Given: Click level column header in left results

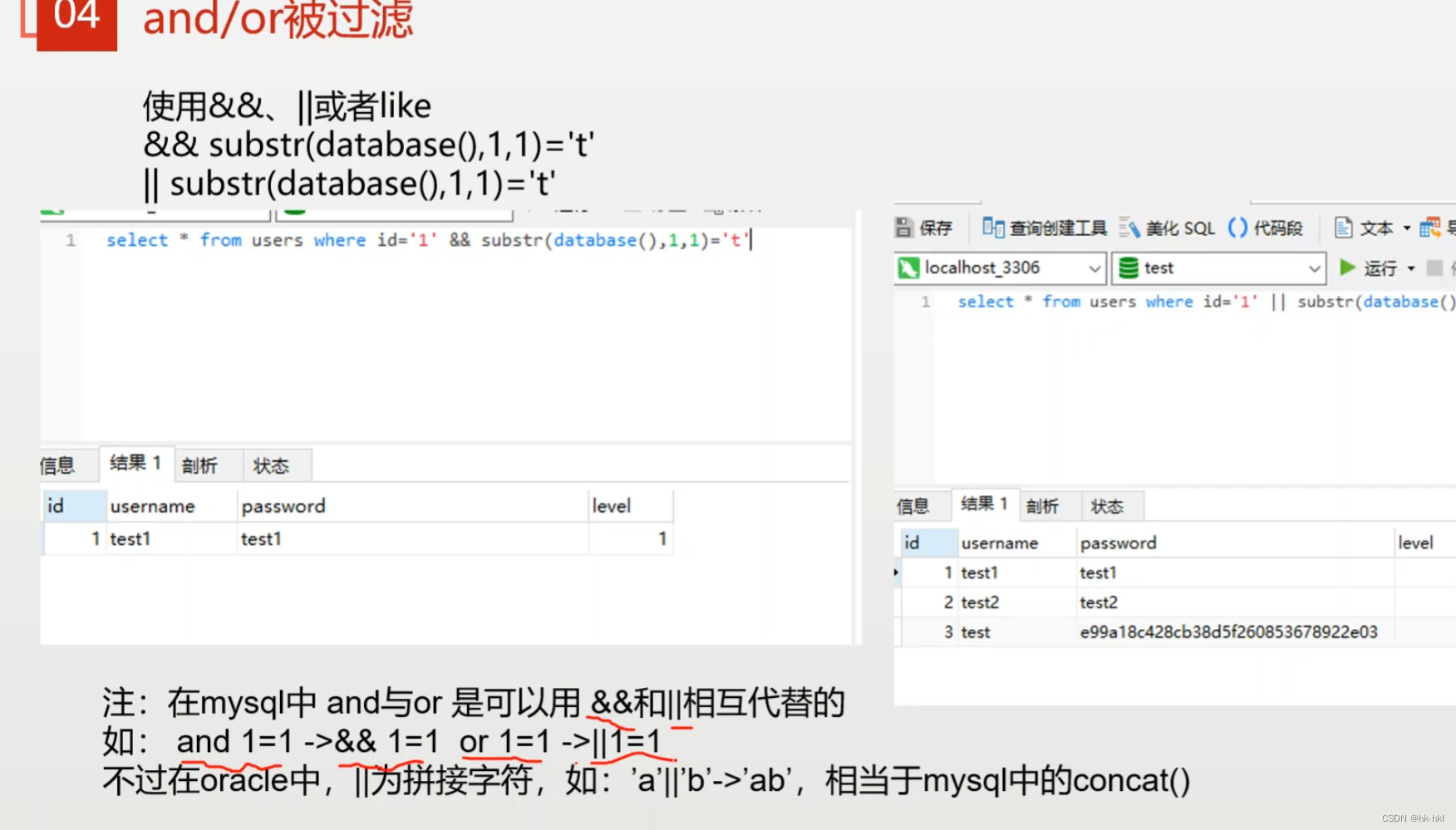Looking at the screenshot, I should pyautogui.click(x=630, y=506).
